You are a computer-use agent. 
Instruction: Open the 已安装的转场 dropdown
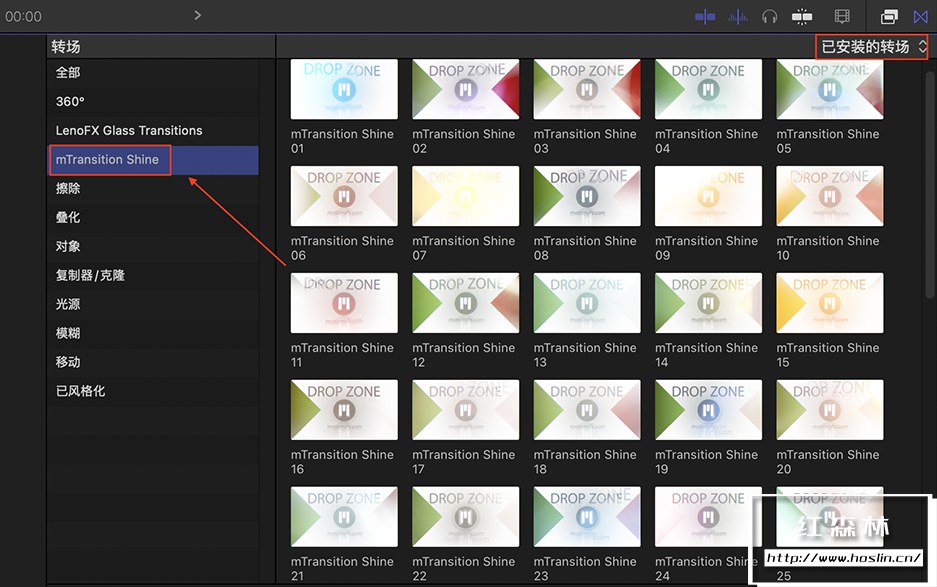coord(872,47)
